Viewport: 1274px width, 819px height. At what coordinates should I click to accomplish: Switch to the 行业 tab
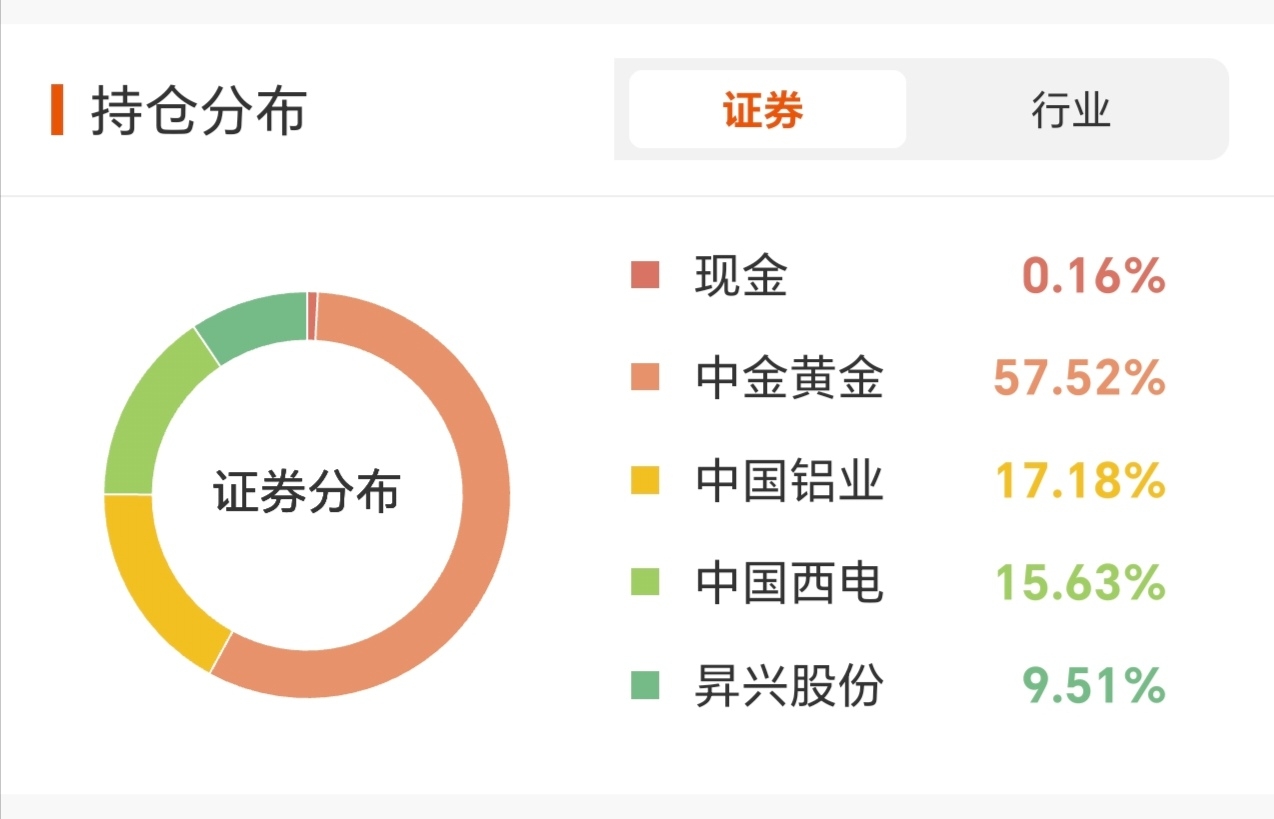pos(1070,110)
